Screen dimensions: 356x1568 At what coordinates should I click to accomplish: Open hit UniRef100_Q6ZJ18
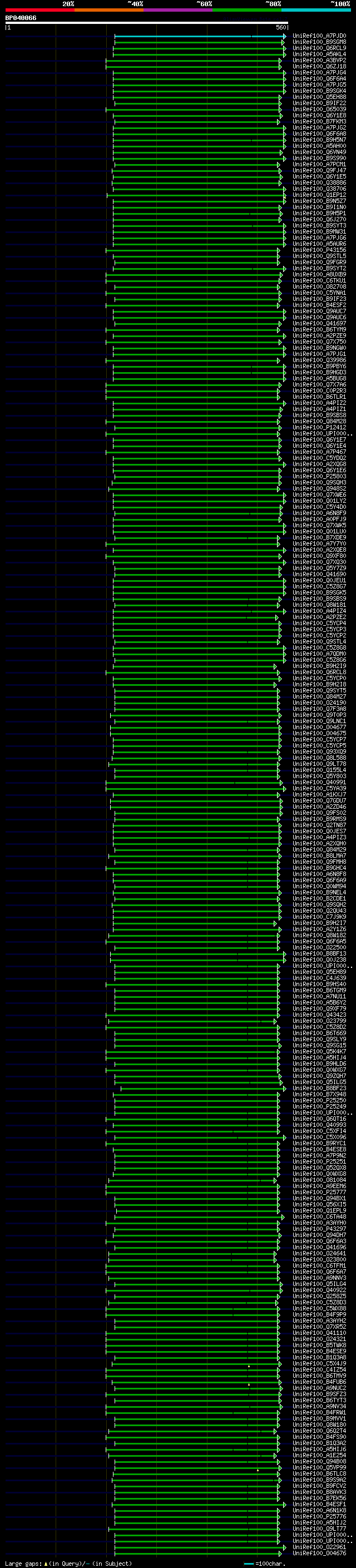(x=319, y=66)
